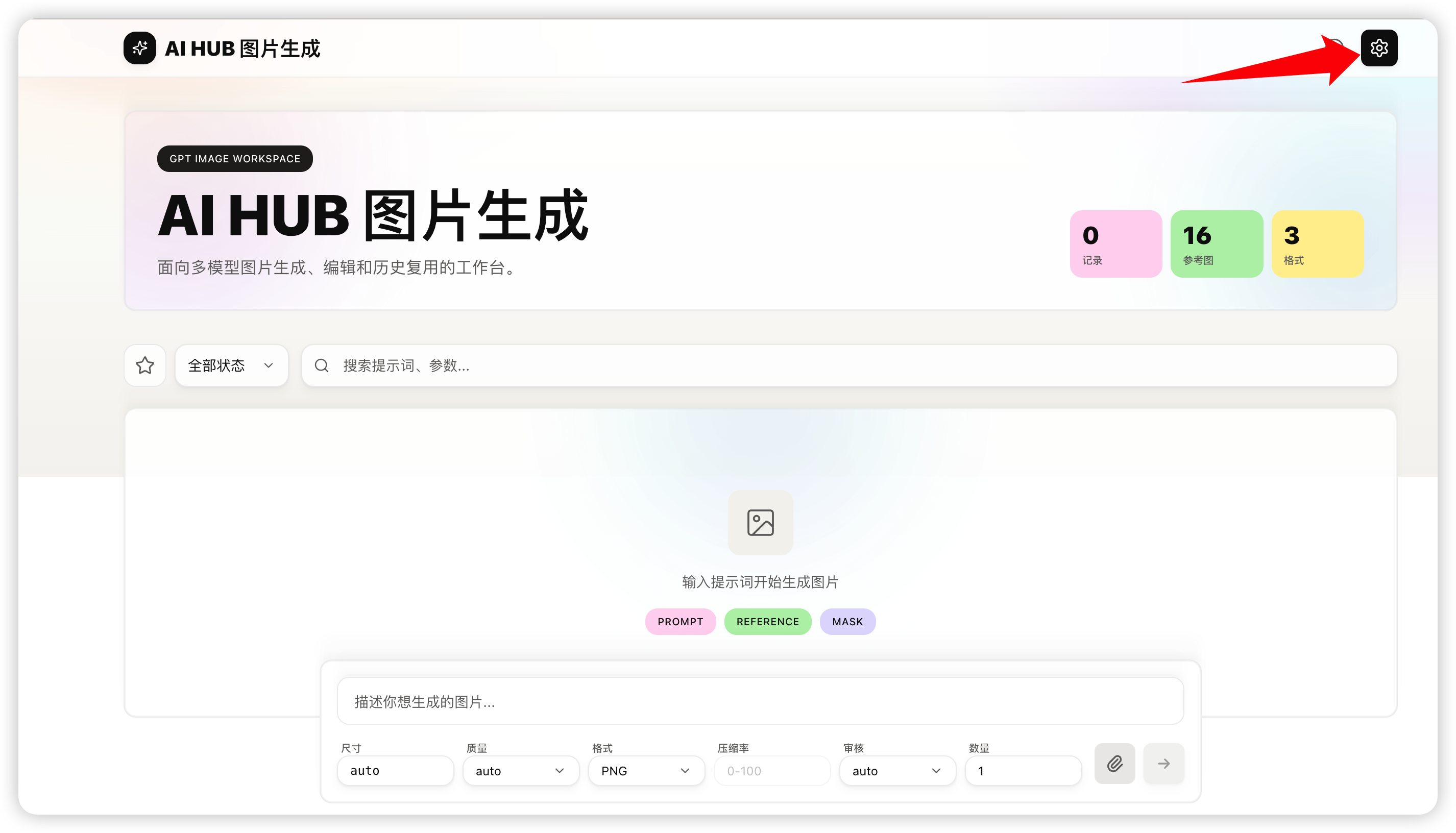Click the 数量 quantity field

coord(1023,771)
